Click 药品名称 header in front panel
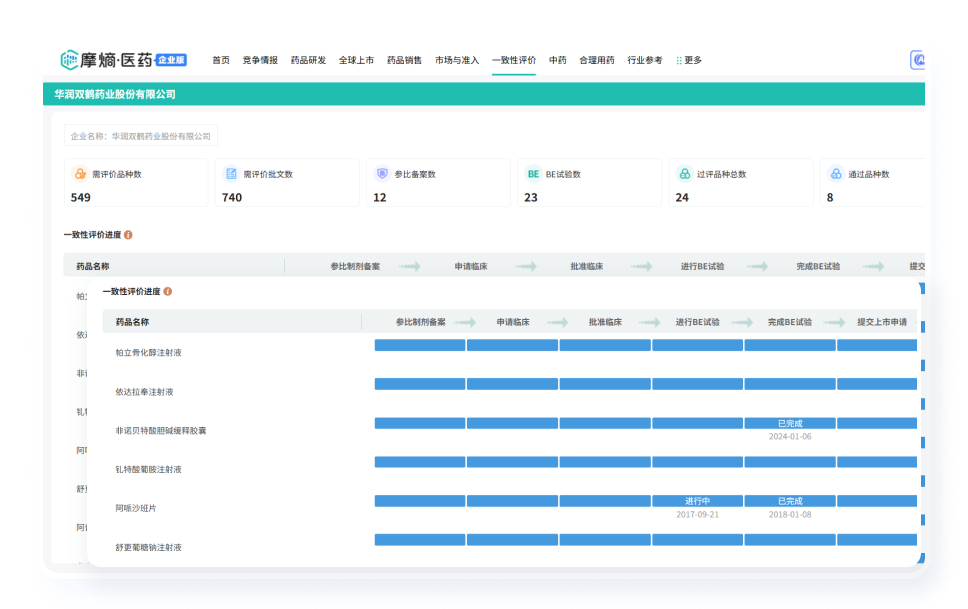Image resolution: width=968 pixels, height=609 pixels. click(x=132, y=322)
